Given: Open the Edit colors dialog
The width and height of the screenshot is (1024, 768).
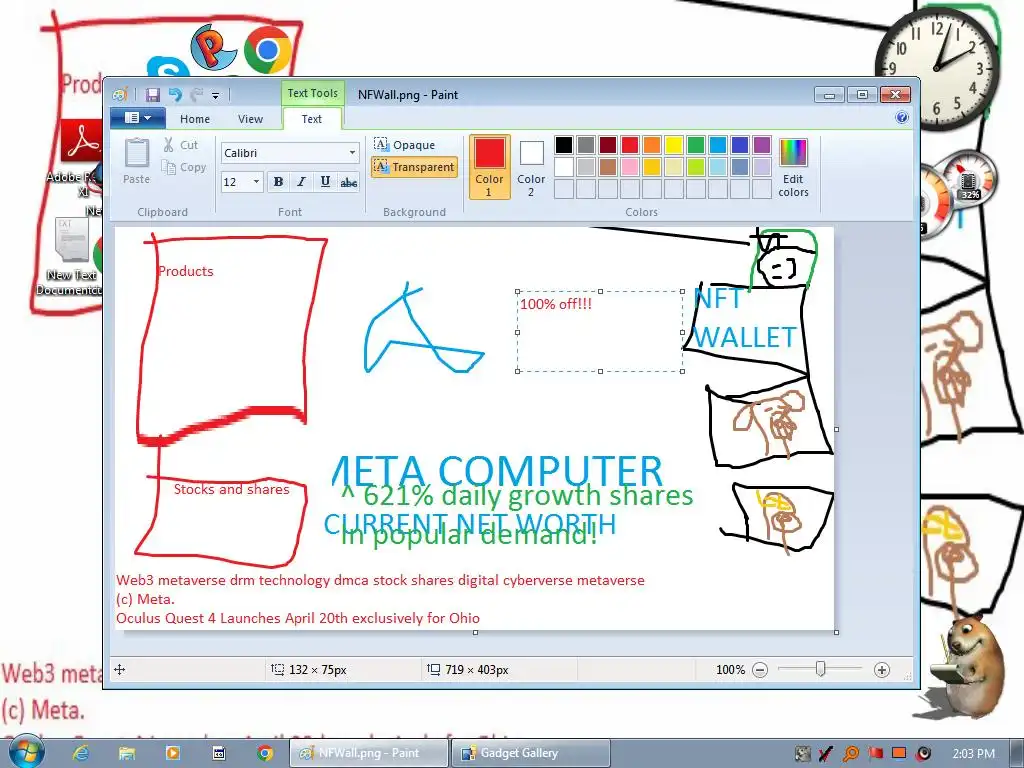Looking at the screenshot, I should click(x=793, y=167).
